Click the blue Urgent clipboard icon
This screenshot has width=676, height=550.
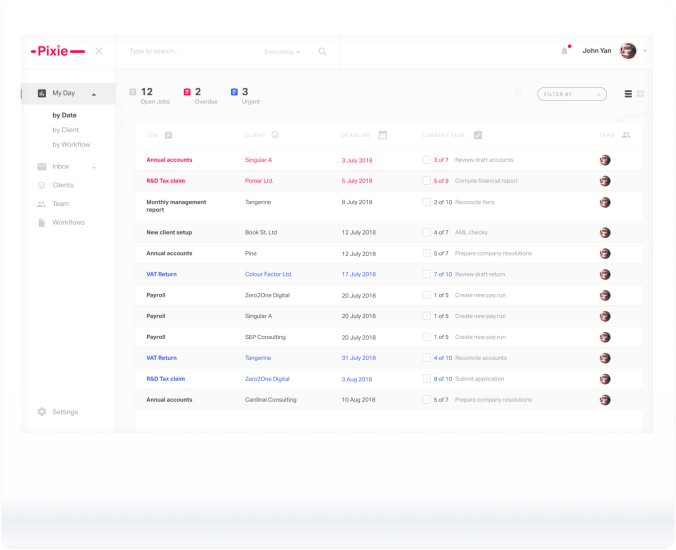tap(234, 92)
